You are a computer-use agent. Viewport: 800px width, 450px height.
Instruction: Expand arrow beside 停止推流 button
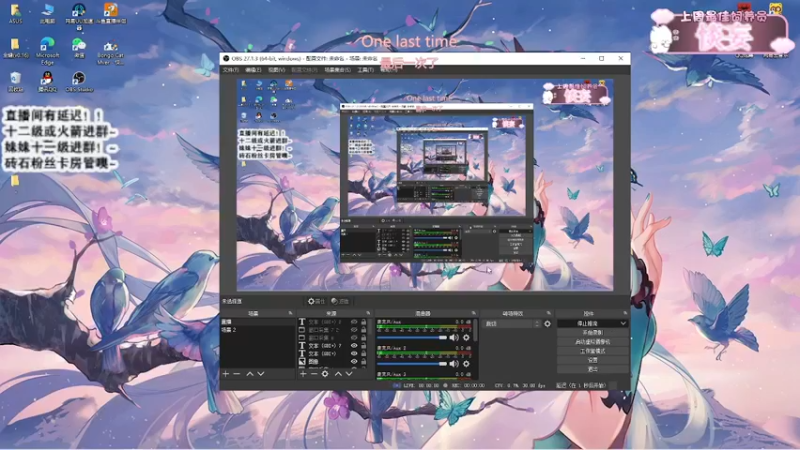point(623,323)
